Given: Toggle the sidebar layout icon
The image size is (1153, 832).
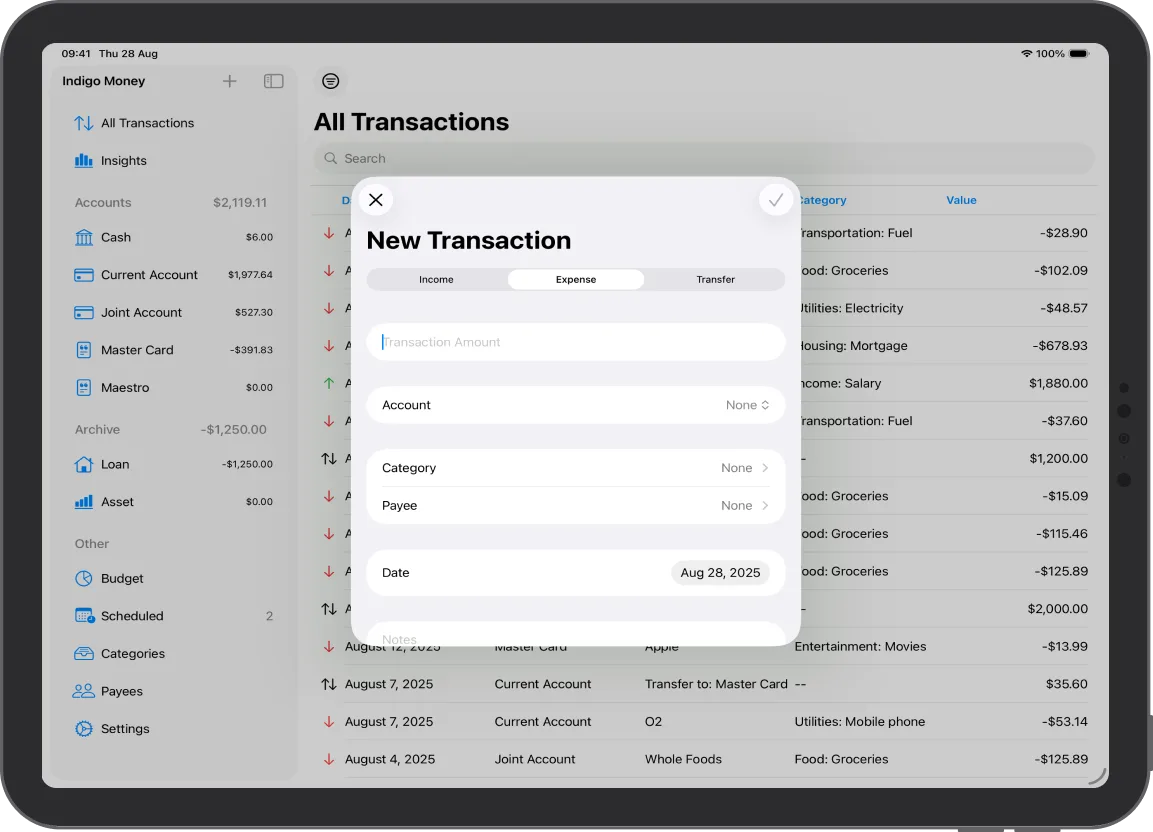Looking at the screenshot, I should pyautogui.click(x=273, y=81).
